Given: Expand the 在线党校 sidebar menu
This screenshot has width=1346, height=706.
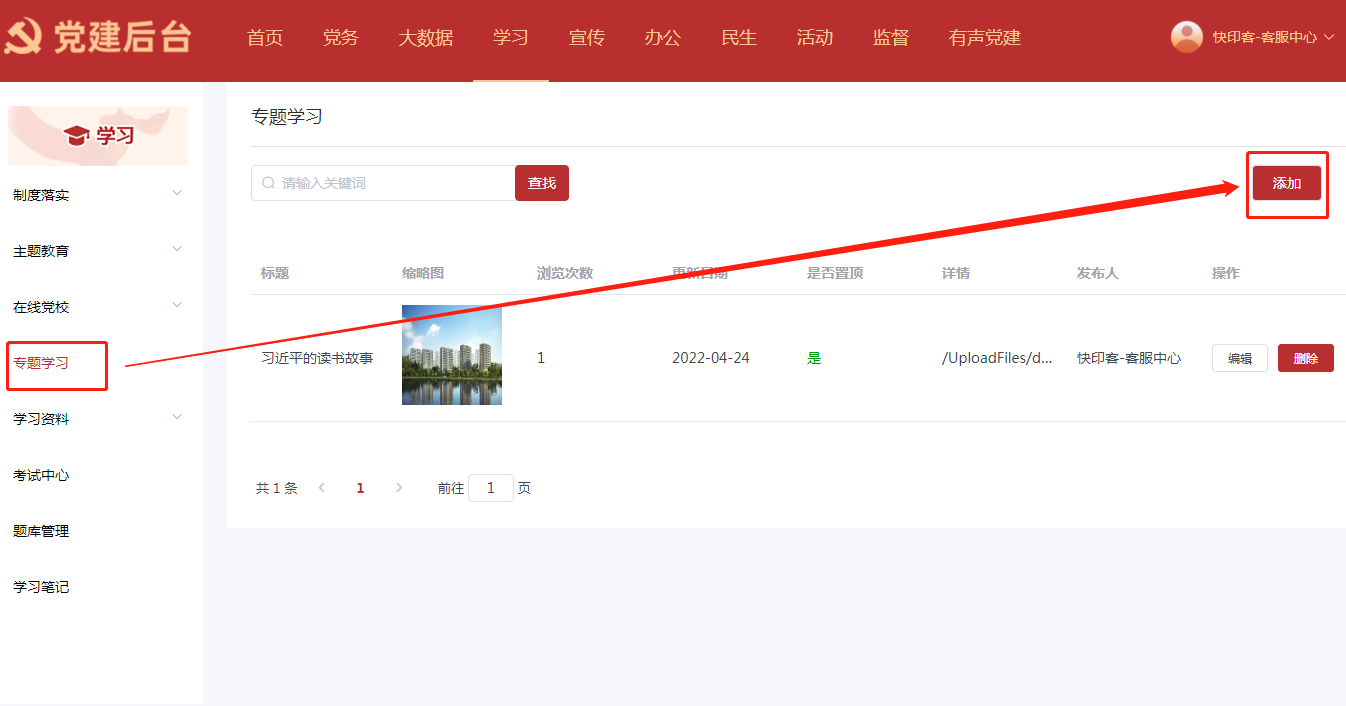Looking at the screenshot, I should click(177, 306).
